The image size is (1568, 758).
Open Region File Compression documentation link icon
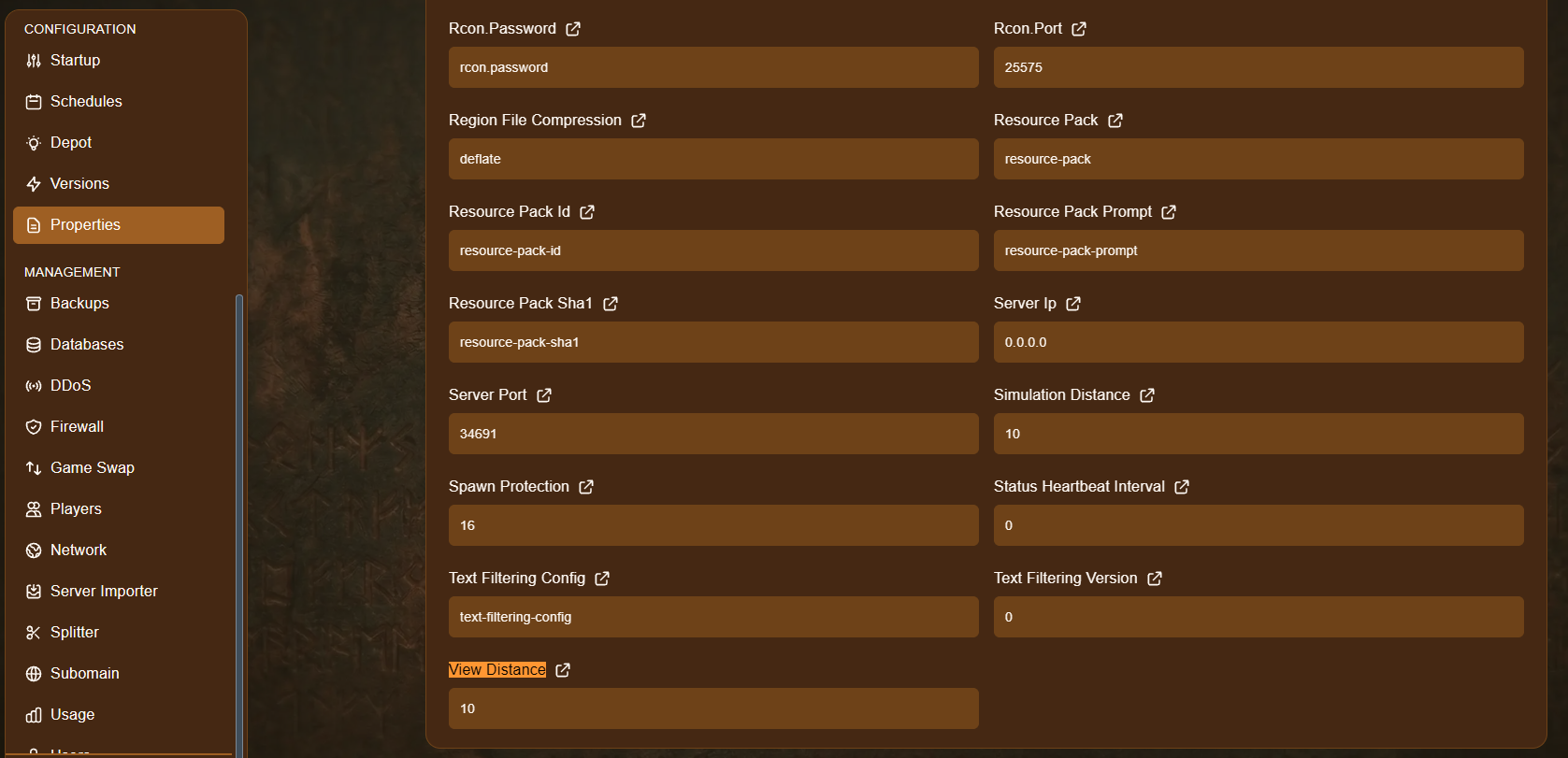(639, 121)
